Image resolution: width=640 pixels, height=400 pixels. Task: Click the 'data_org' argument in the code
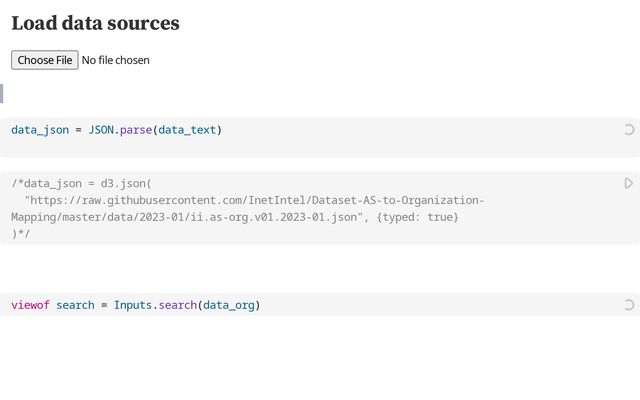(228, 305)
